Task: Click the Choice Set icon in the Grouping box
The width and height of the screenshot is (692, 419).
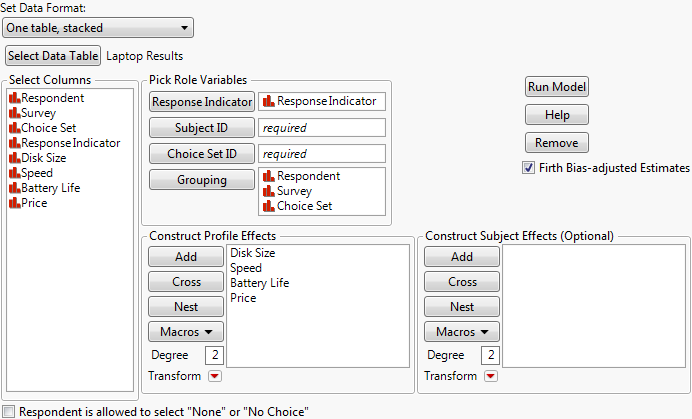Action: coord(268,206)
